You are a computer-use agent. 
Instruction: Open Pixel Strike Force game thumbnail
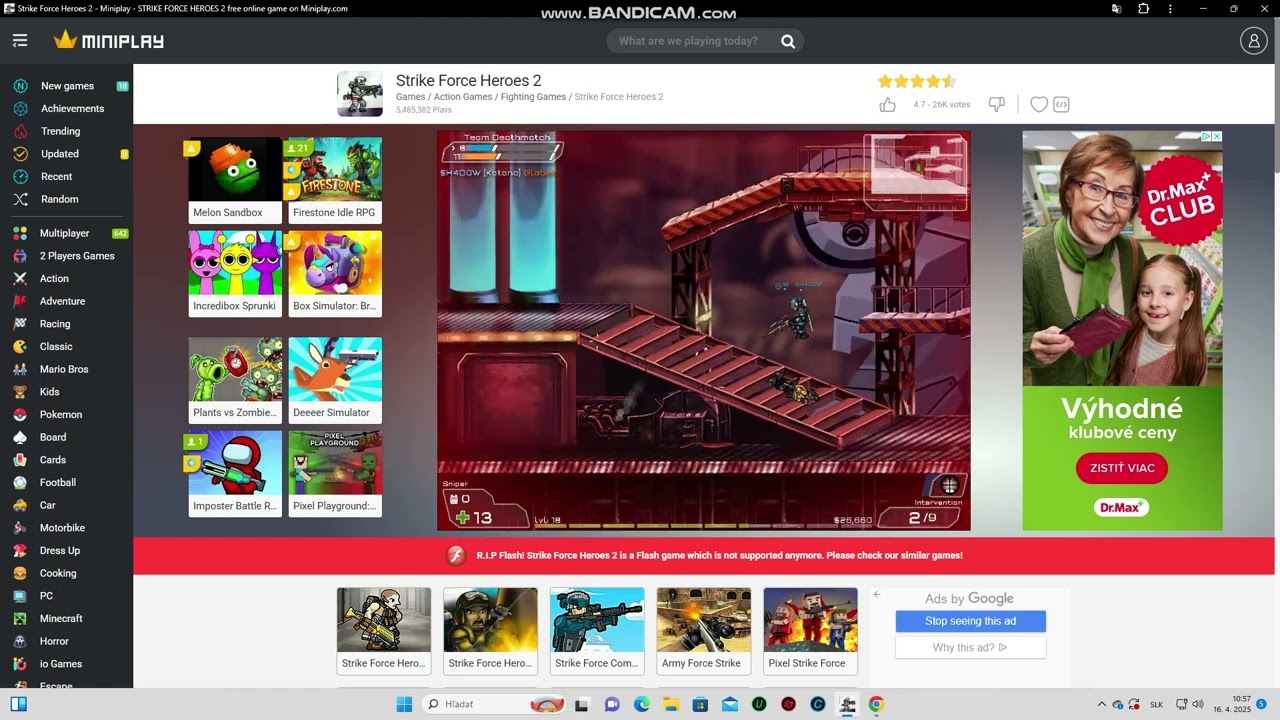[x=810, y=631]
